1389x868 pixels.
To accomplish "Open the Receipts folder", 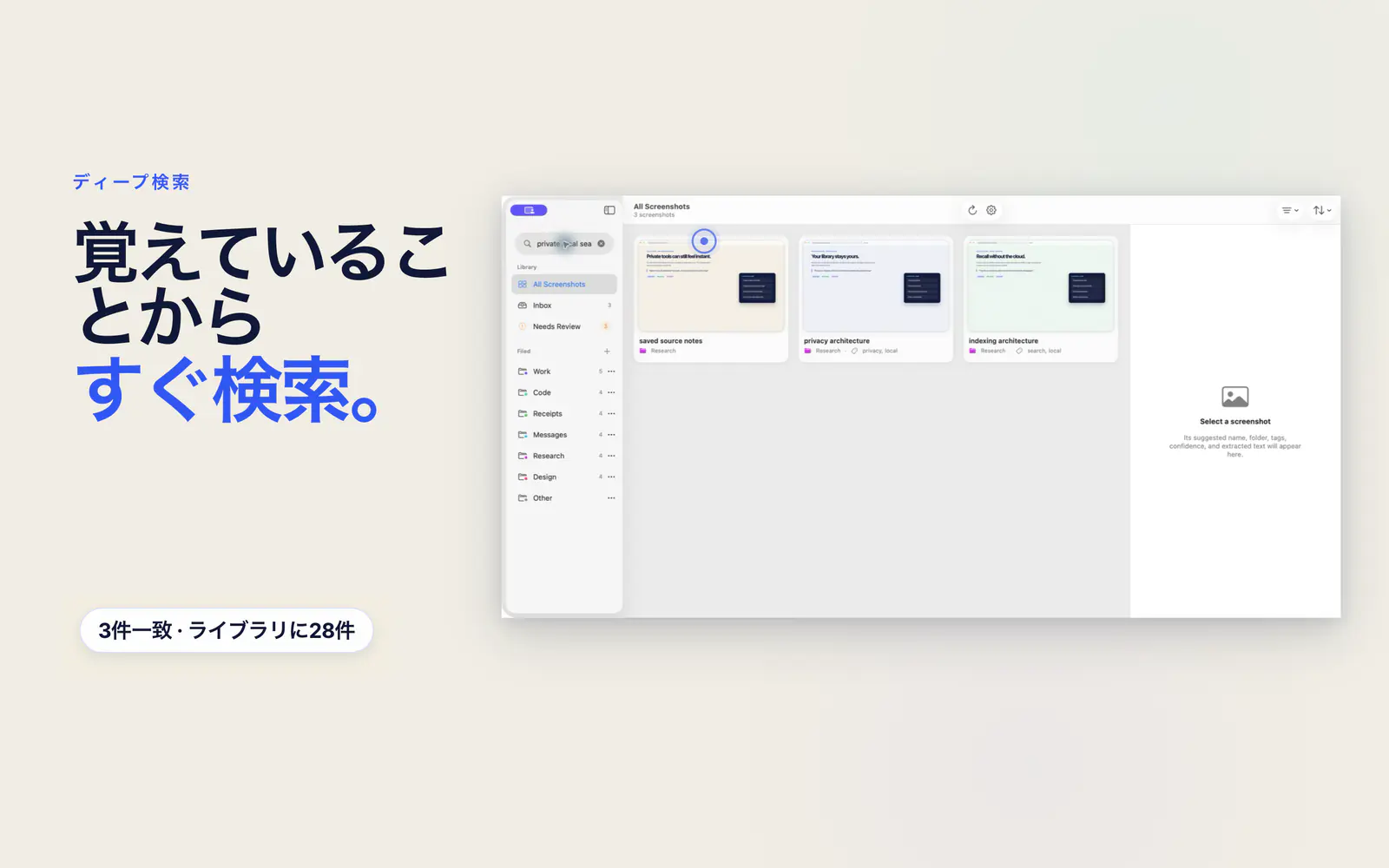I will tap(564, 414).
